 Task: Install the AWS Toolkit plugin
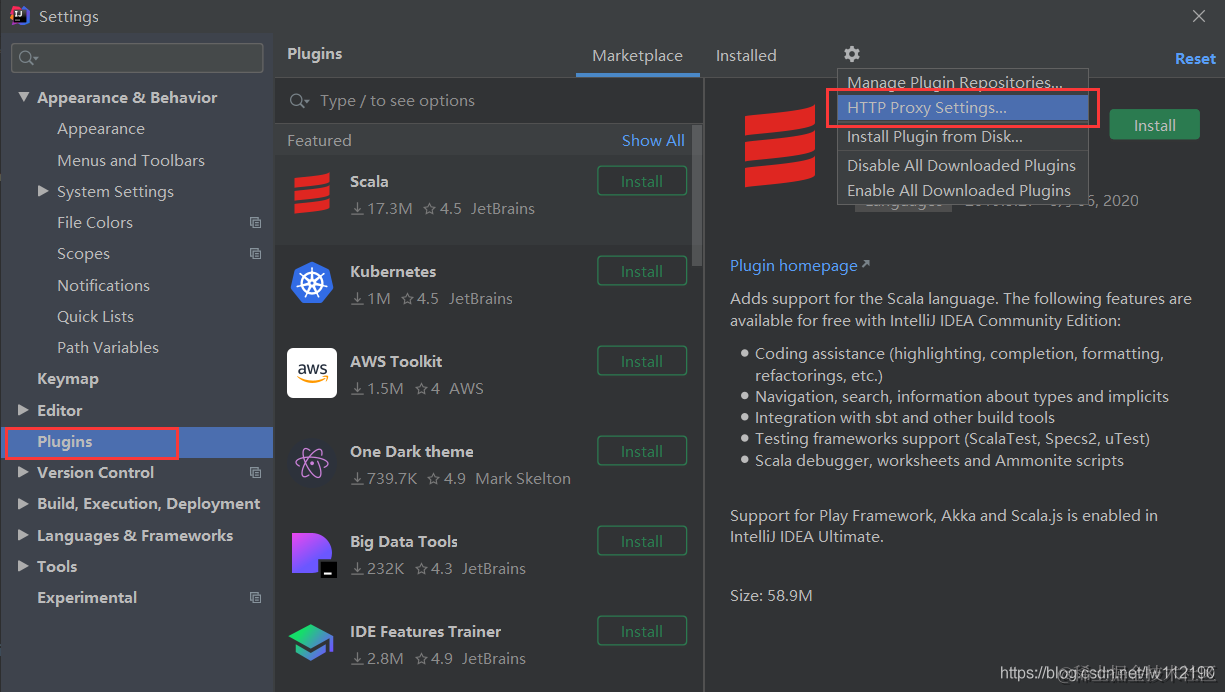tap(642, 362)
